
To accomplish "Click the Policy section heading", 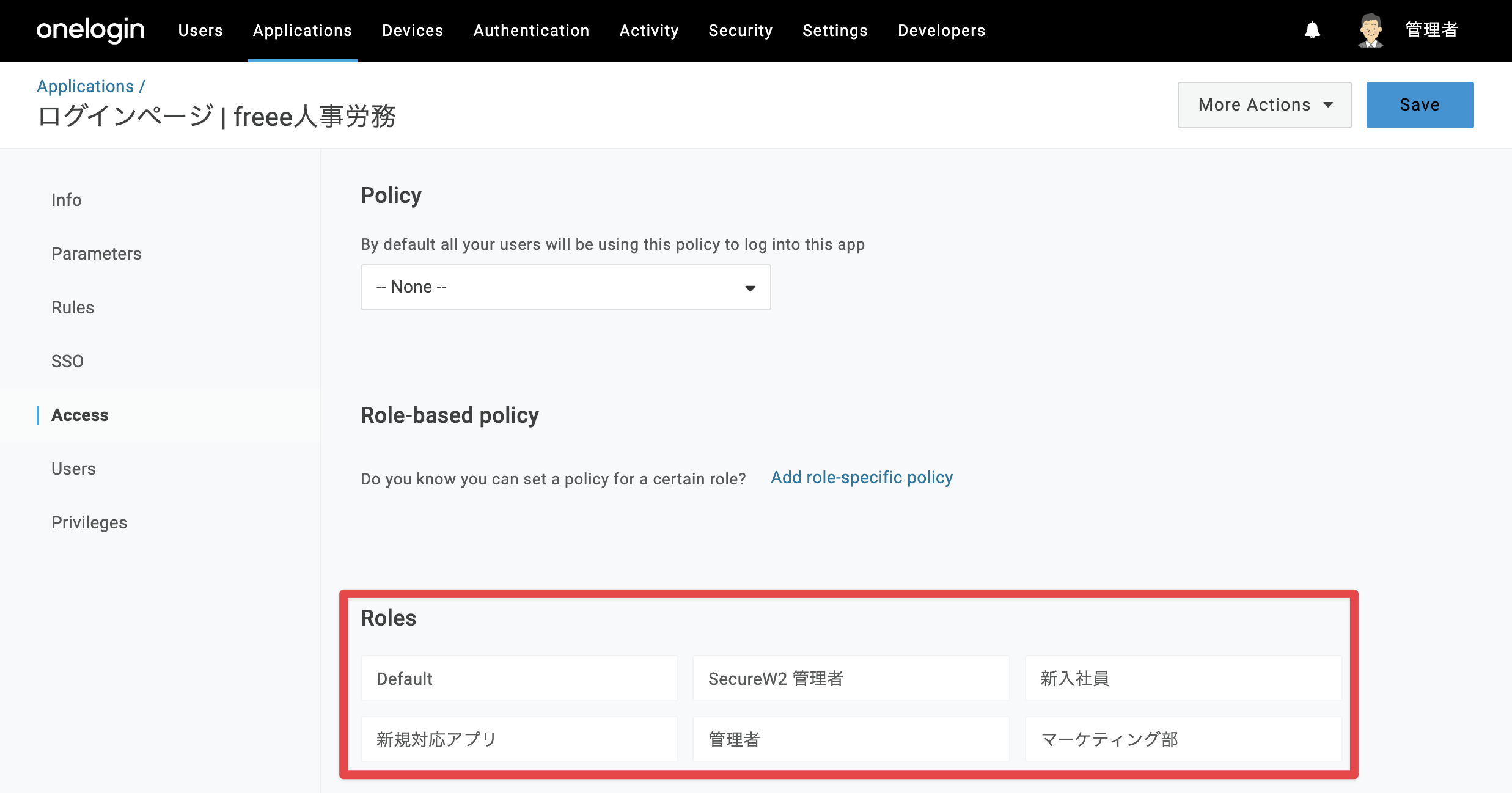I will [x=391, y=196].
